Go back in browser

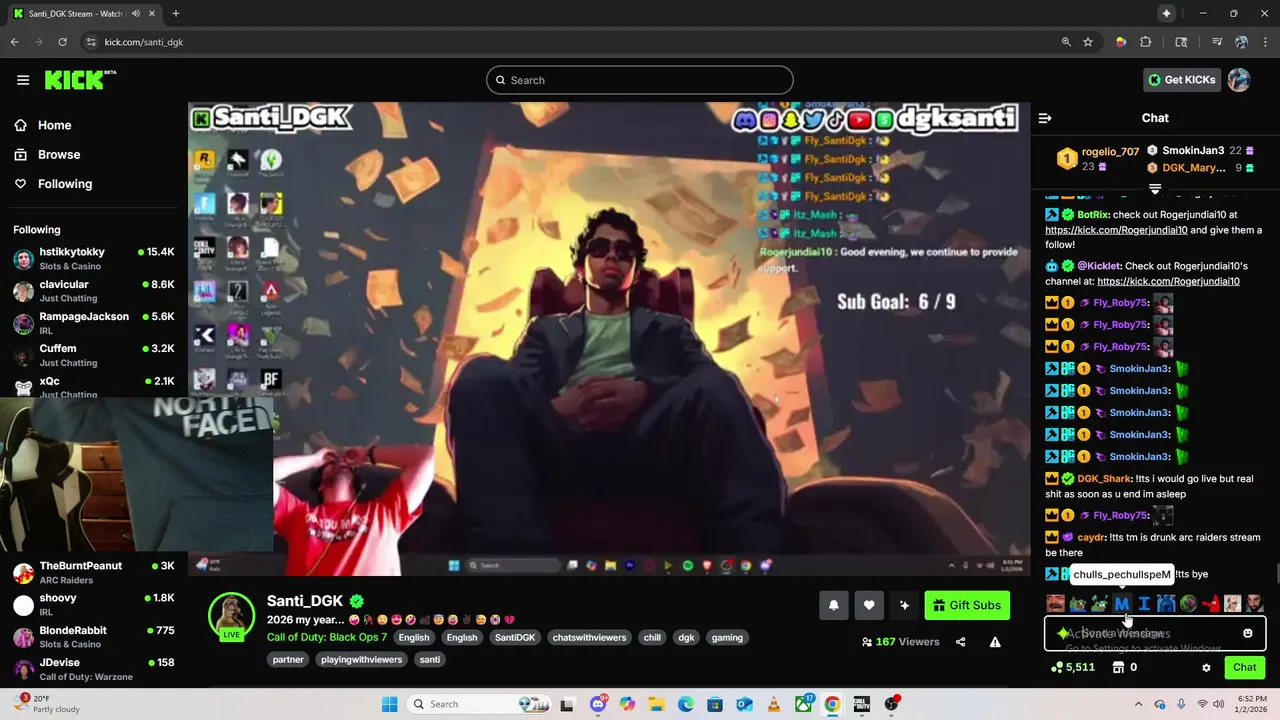[x=14, y=42]
